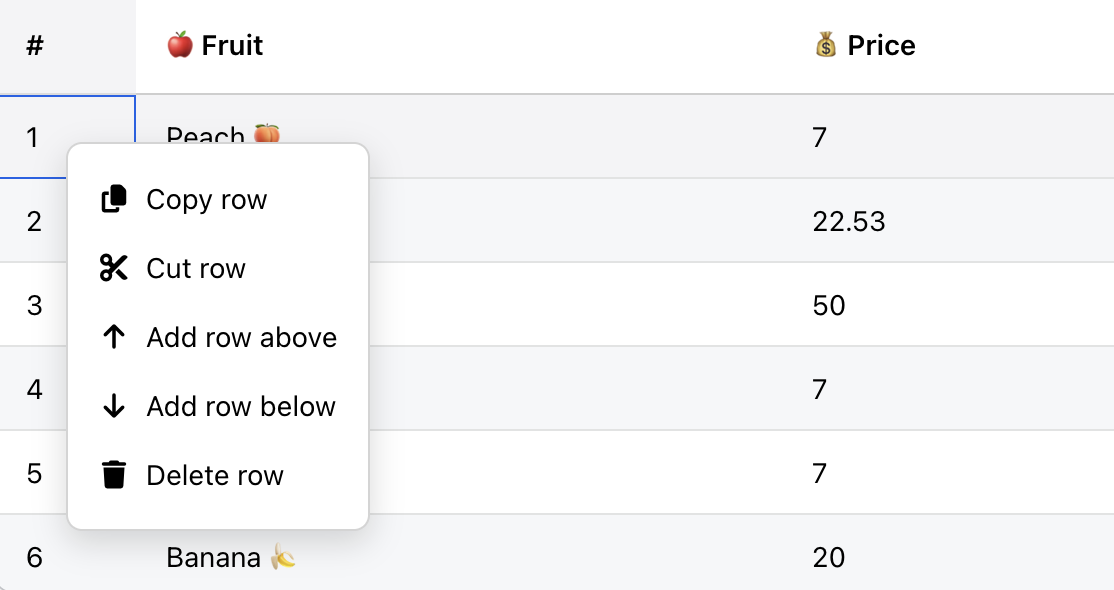Click the trash icon beside Delete row

tap(112, 475)
